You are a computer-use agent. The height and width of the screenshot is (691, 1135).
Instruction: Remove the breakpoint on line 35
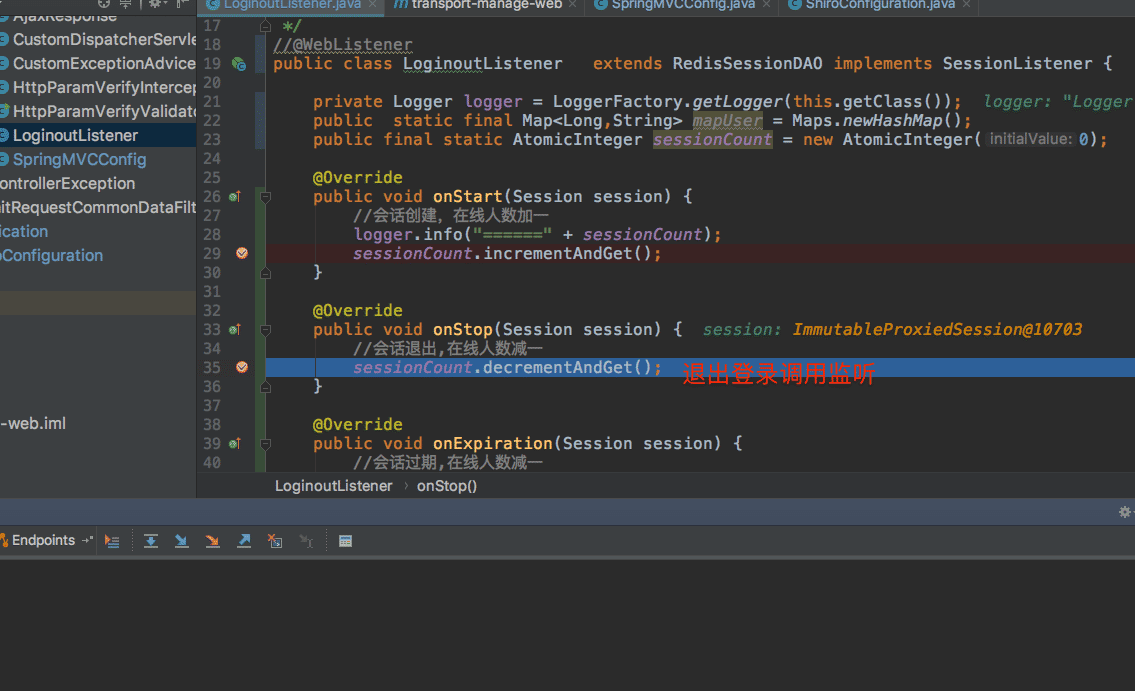pos(241,367)
